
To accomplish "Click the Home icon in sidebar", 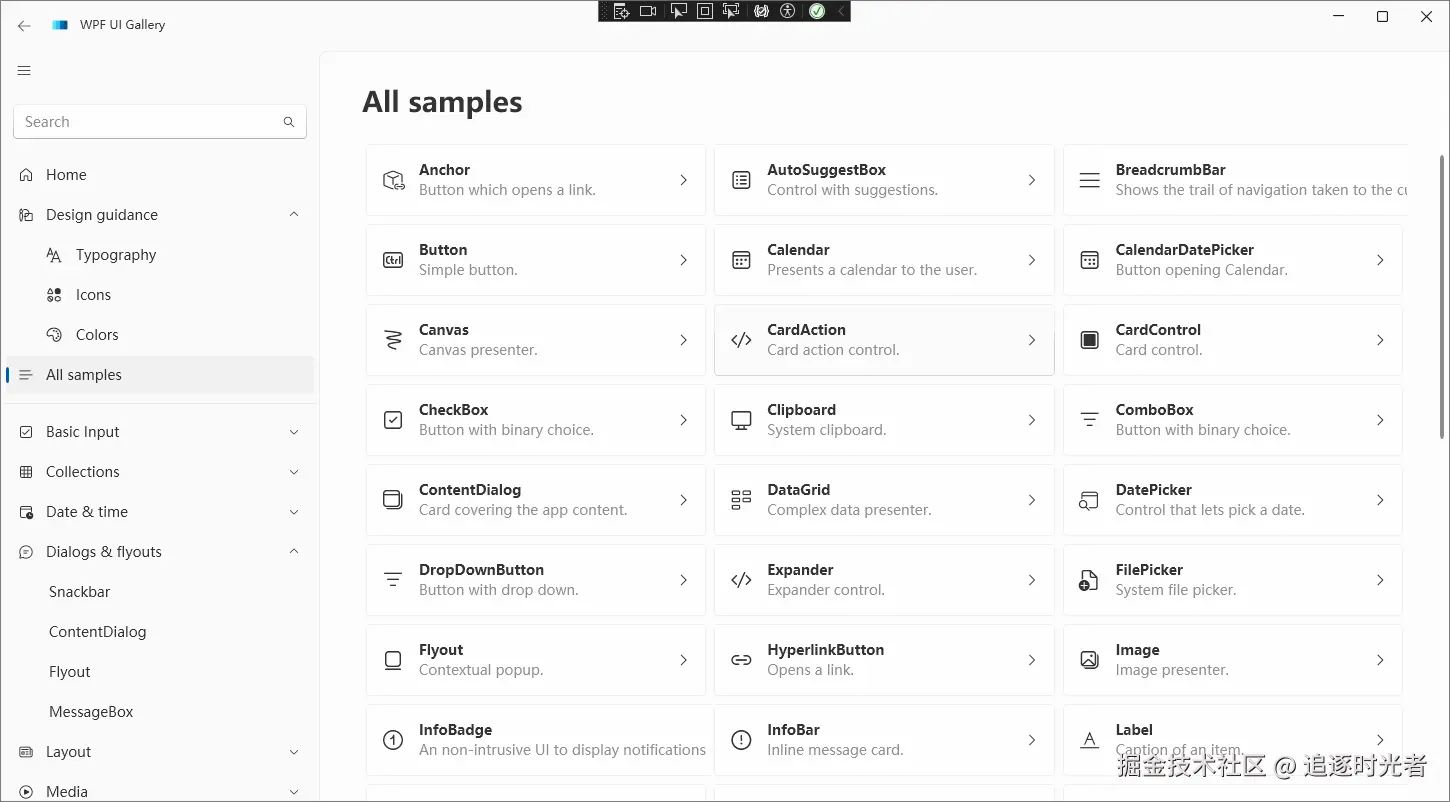I will click(x=26, y=175).
